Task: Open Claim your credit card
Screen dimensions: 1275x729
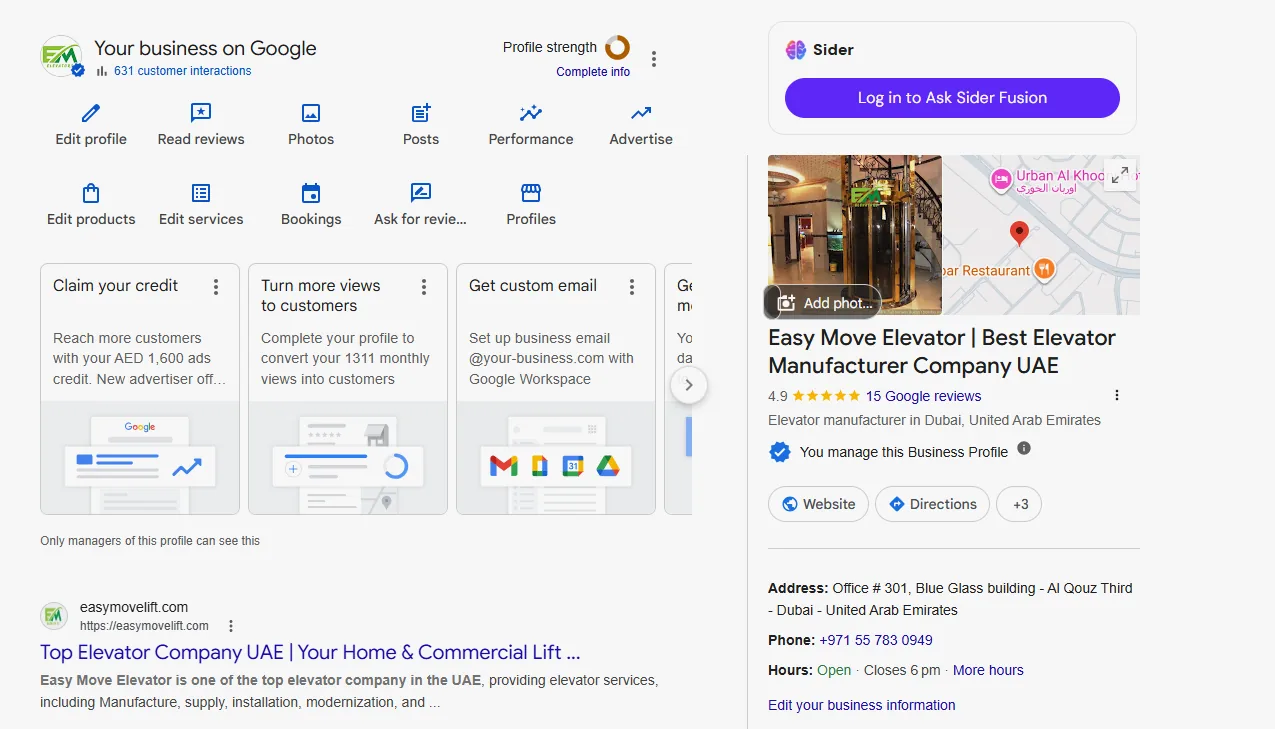Action: click(140, 389)
